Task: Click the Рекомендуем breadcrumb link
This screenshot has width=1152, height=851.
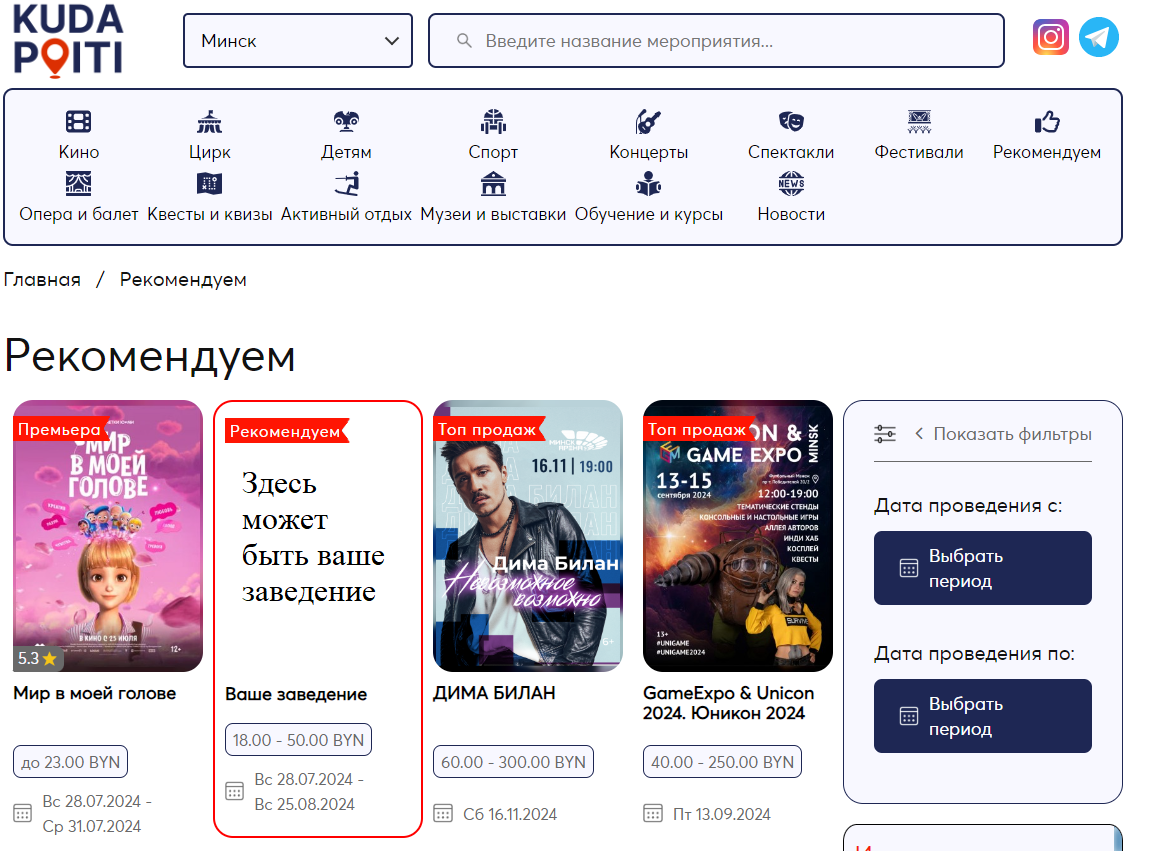Action: (183, 280)
